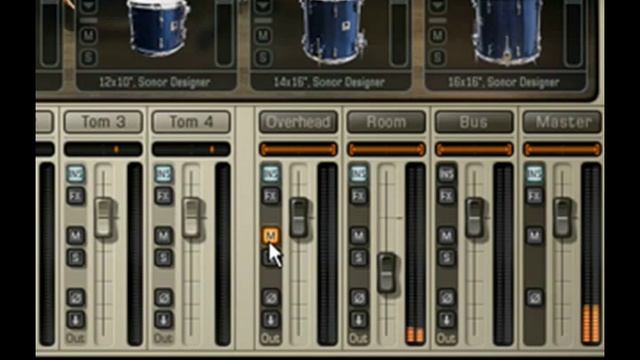The width and height of the screenshot is (640, 360).
Task: Mute the 16x16" Sonor Designer drum
Action: (x=438, y=36)
